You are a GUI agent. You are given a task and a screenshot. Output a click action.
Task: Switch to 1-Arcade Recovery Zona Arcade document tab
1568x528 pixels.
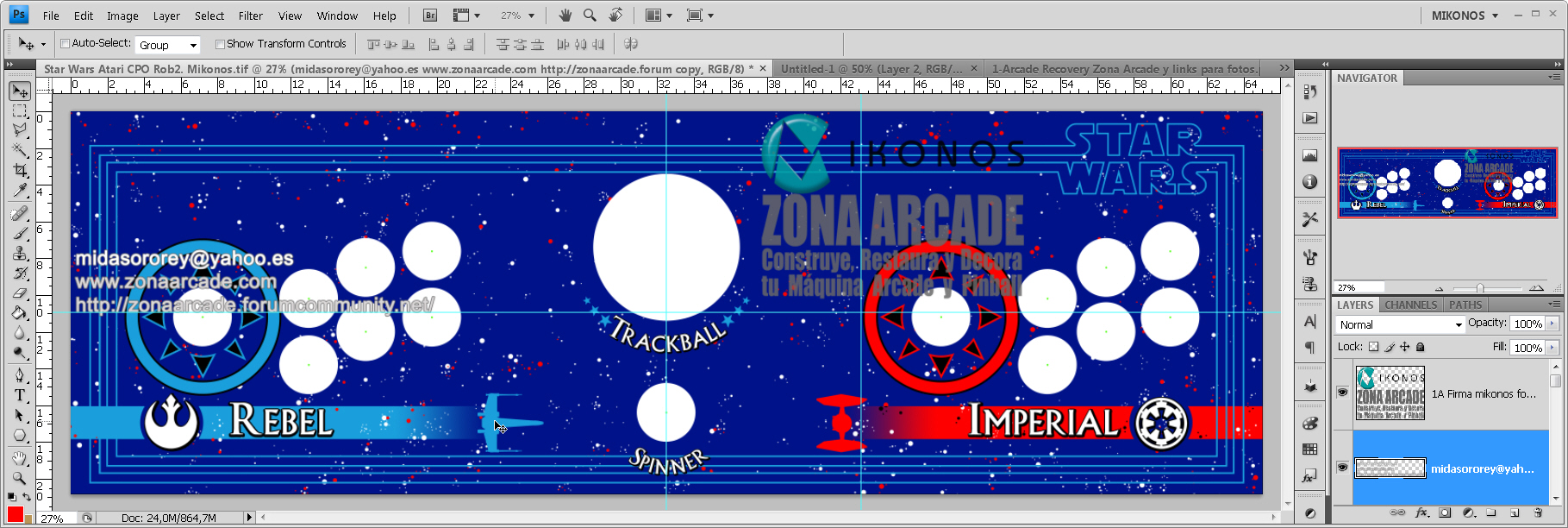[1124, 68]
